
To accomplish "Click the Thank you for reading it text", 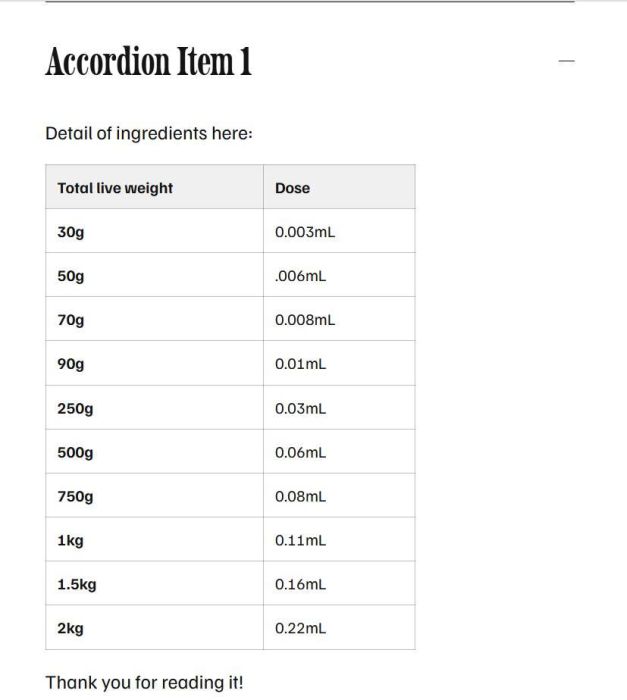I will (144, 683).
